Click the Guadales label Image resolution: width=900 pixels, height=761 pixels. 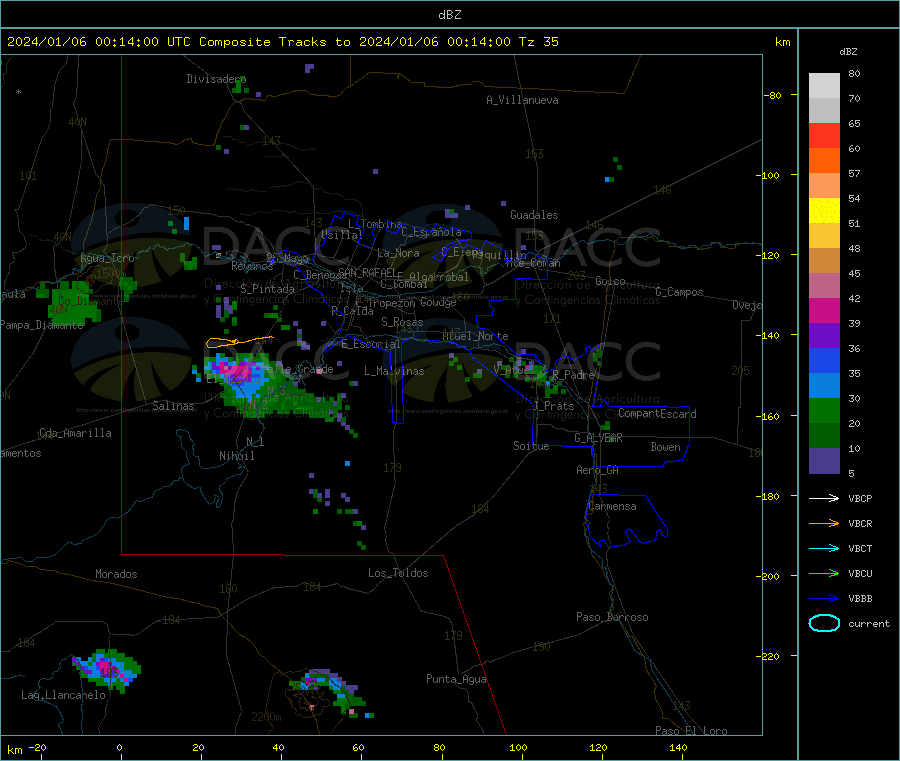tap(534, 215)
